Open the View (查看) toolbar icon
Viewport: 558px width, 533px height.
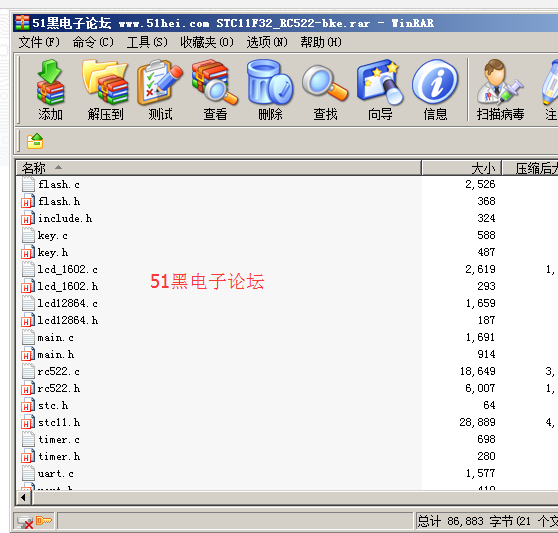pos(215,83)
